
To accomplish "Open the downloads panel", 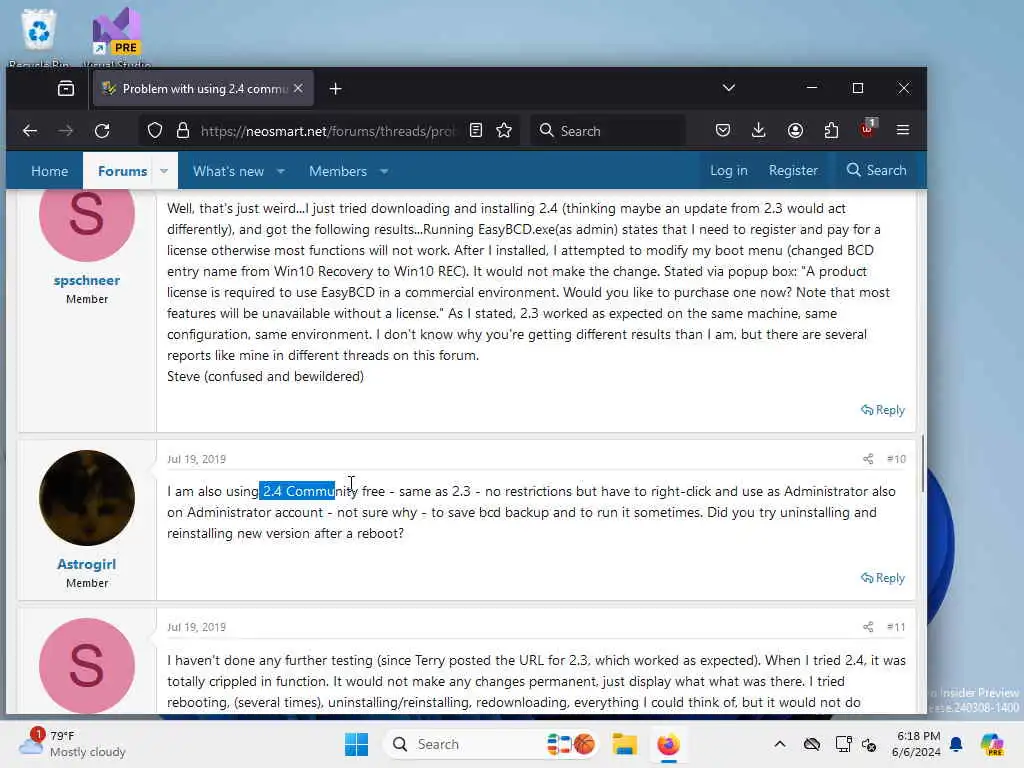I will point(758,131).
